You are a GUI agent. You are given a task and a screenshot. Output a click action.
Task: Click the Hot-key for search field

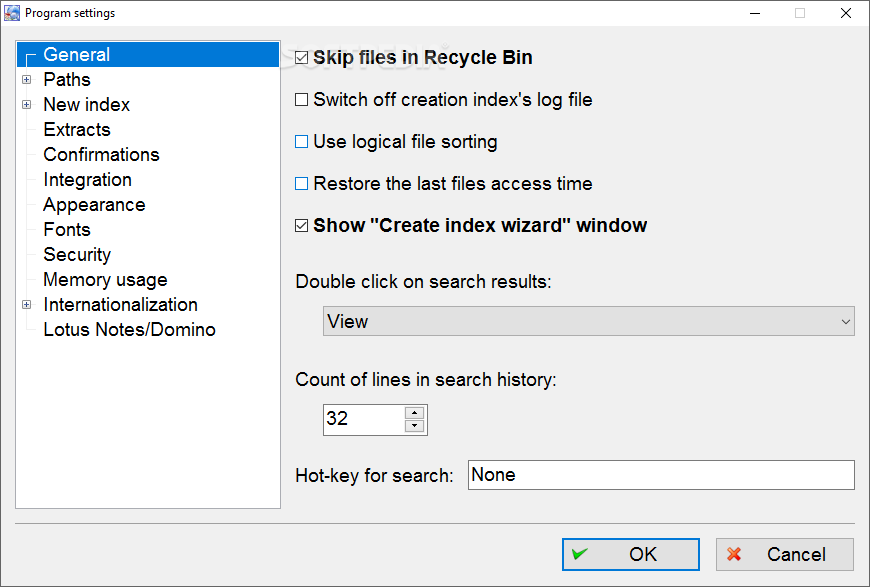[x=661, y=475]
